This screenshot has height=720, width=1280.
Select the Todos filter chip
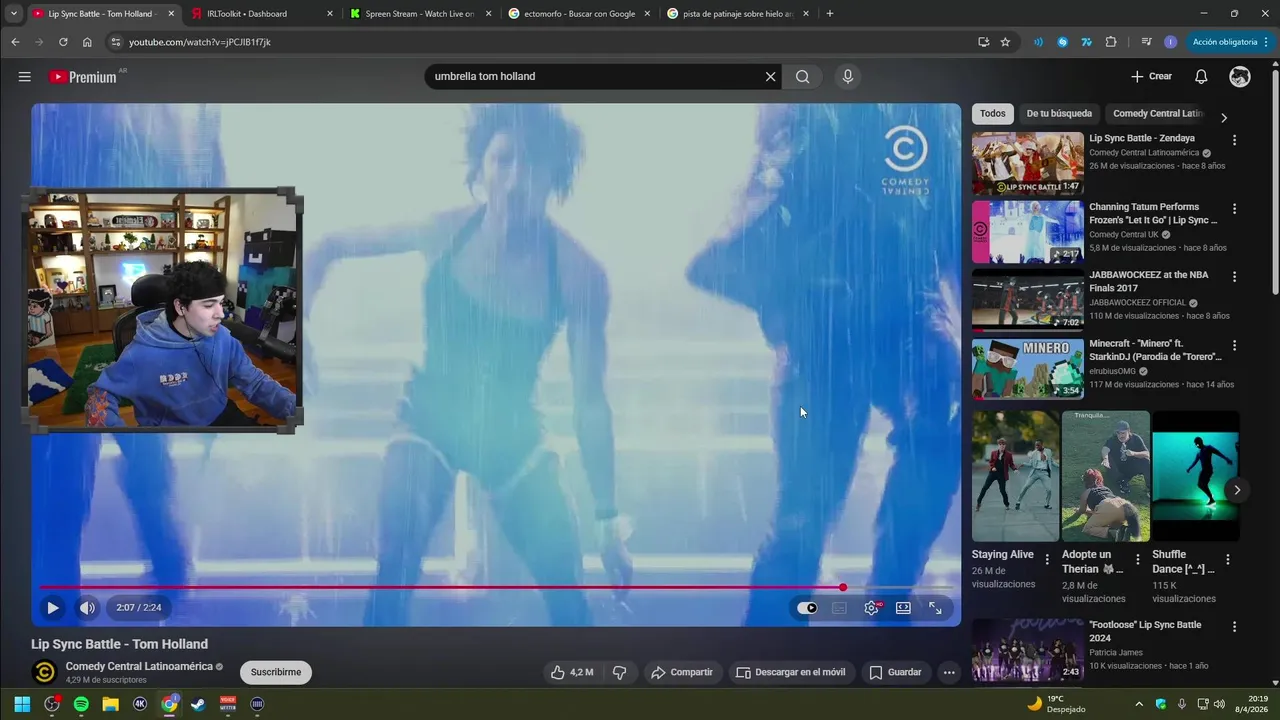993,114
